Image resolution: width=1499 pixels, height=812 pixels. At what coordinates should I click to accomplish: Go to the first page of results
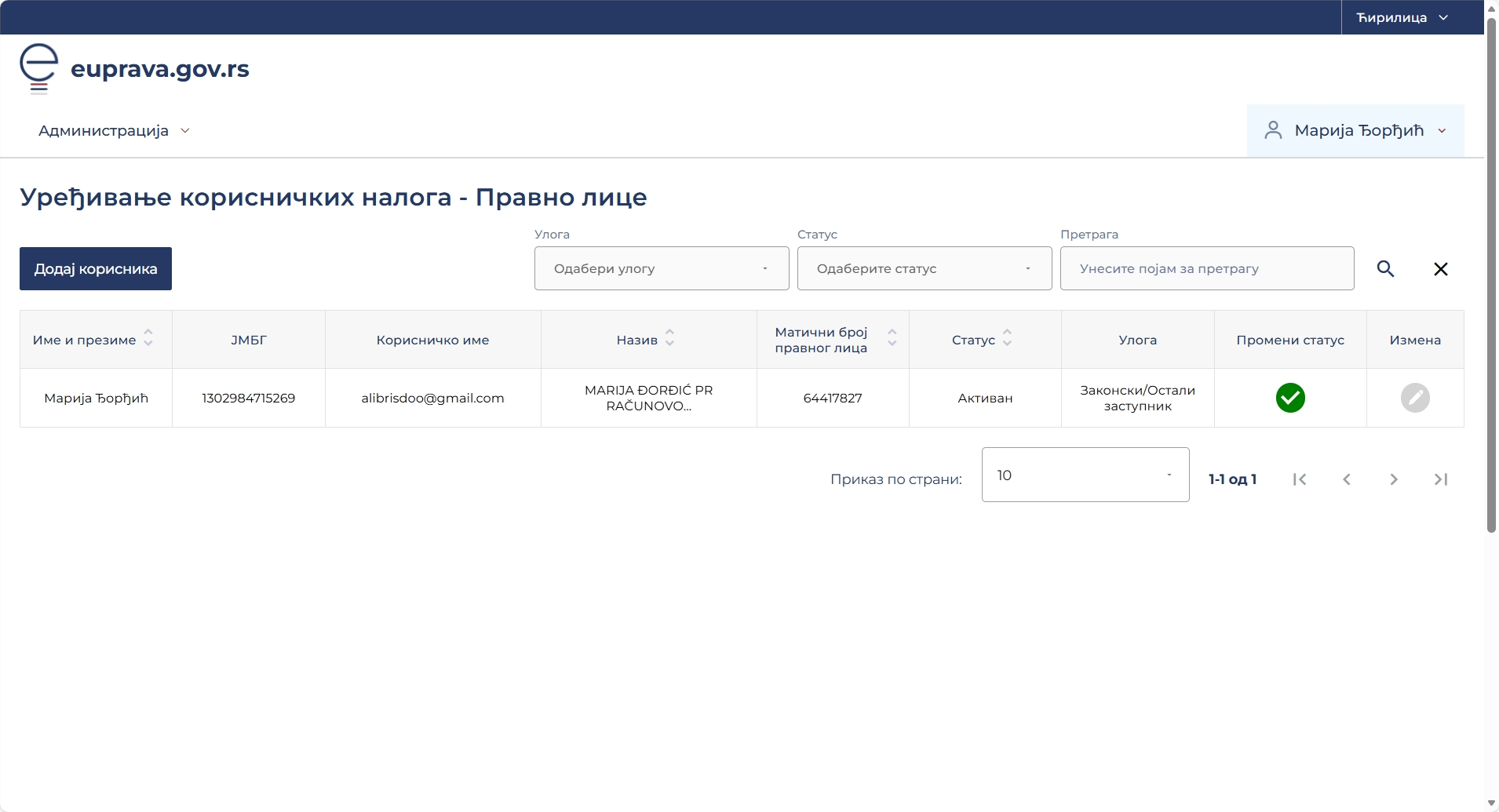pos(1299,479)
